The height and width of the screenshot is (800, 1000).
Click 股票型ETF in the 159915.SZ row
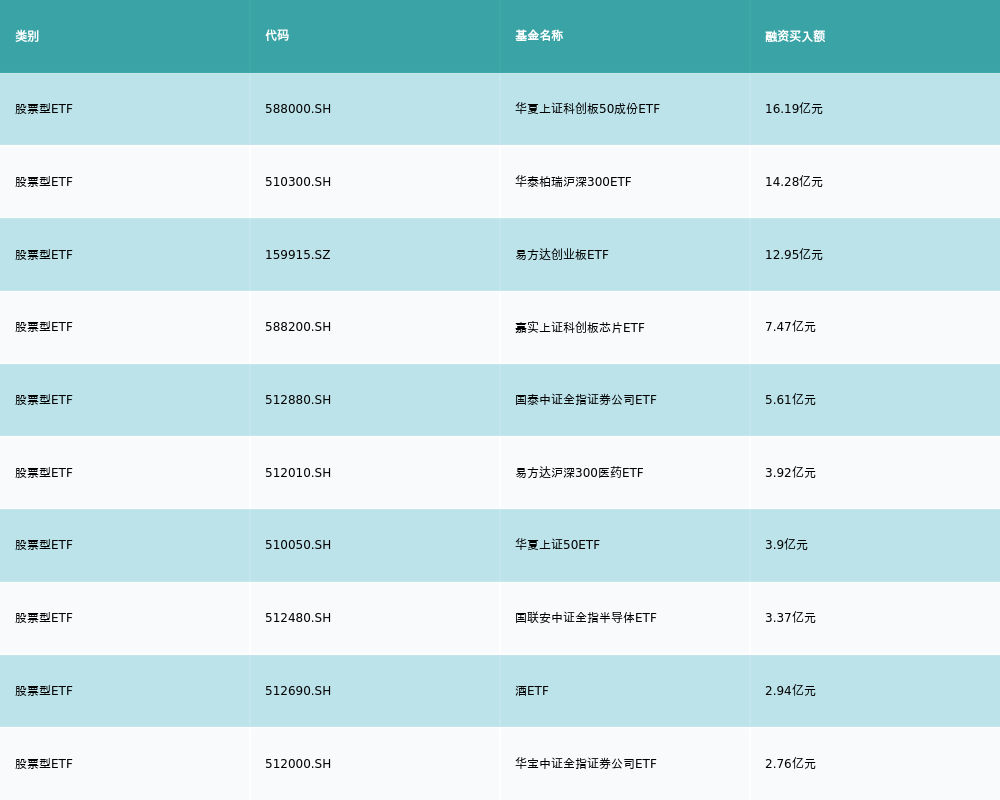pyautogui.click(x=44, y=255)
